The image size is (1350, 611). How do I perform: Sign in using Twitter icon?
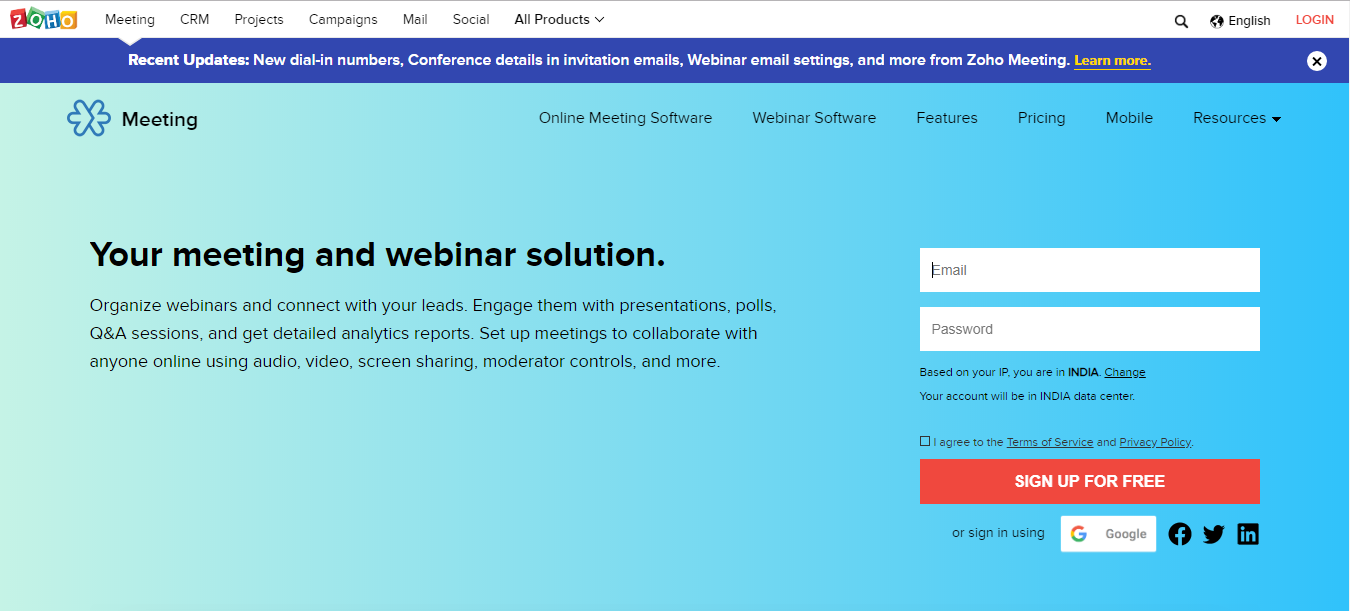[x=1214, y=534]
